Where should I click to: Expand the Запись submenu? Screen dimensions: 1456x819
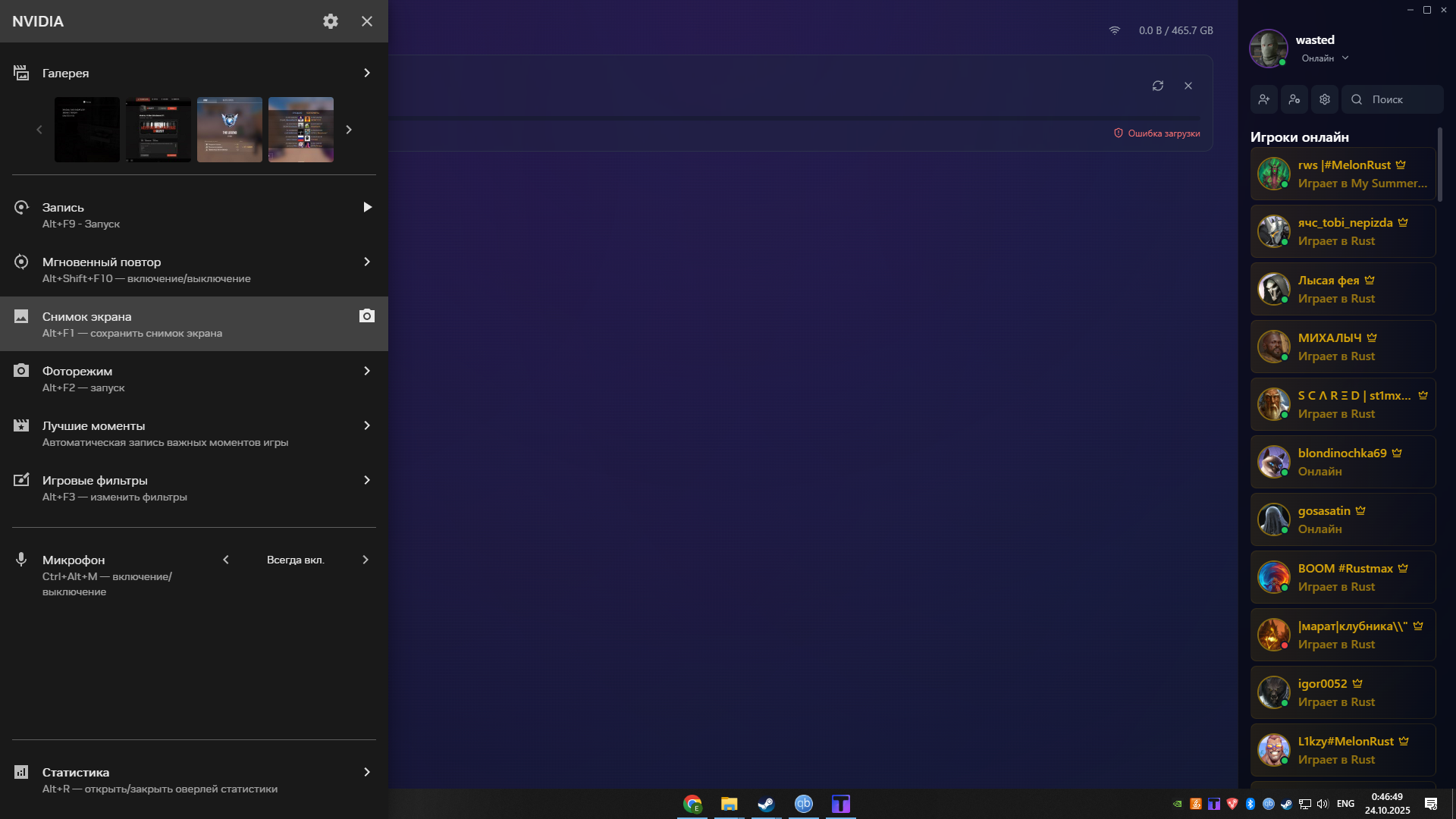tap(369, 207)
